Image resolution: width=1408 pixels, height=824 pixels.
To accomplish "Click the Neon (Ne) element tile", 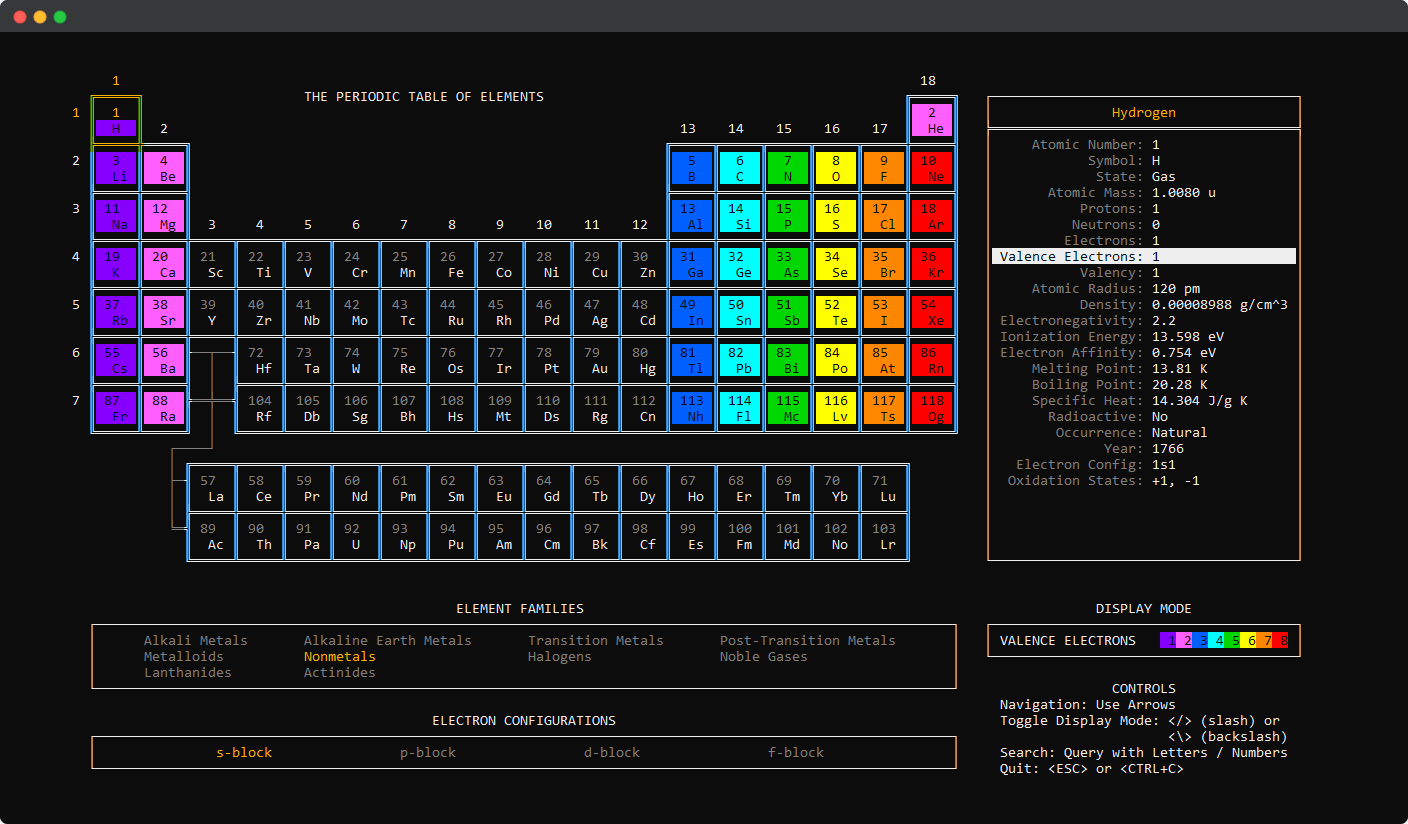I will [932, 169].
